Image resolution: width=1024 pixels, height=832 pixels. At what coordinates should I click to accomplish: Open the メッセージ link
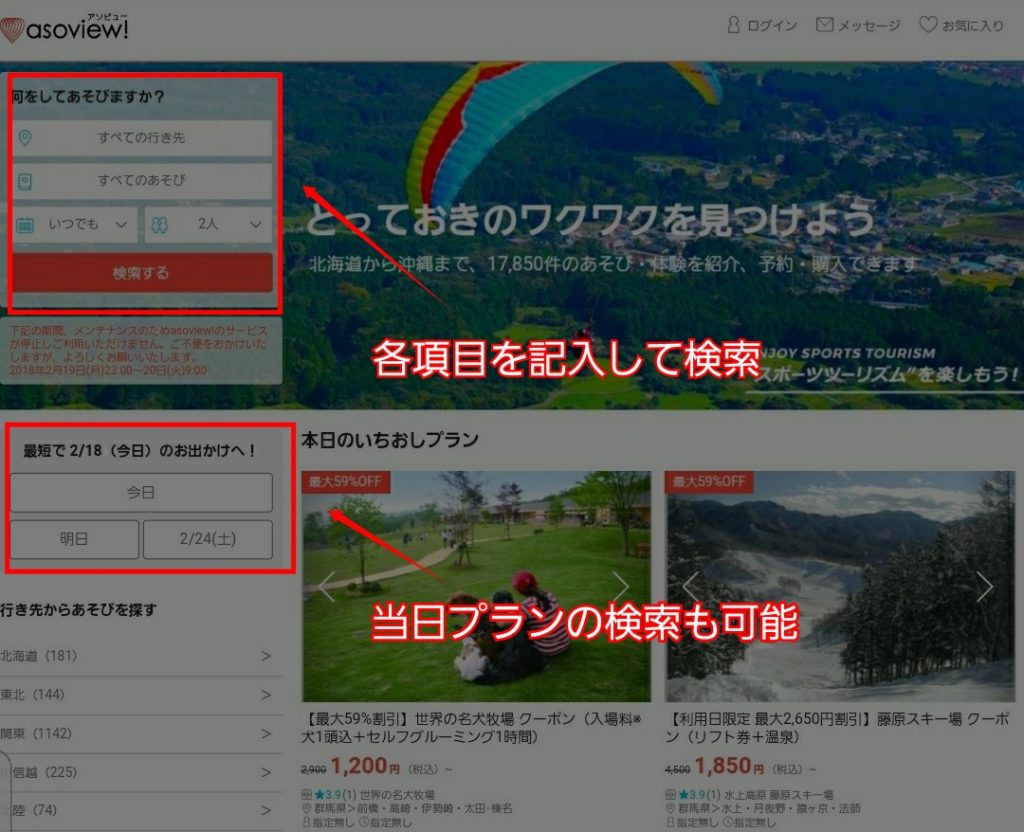click(x=869, y=26)
